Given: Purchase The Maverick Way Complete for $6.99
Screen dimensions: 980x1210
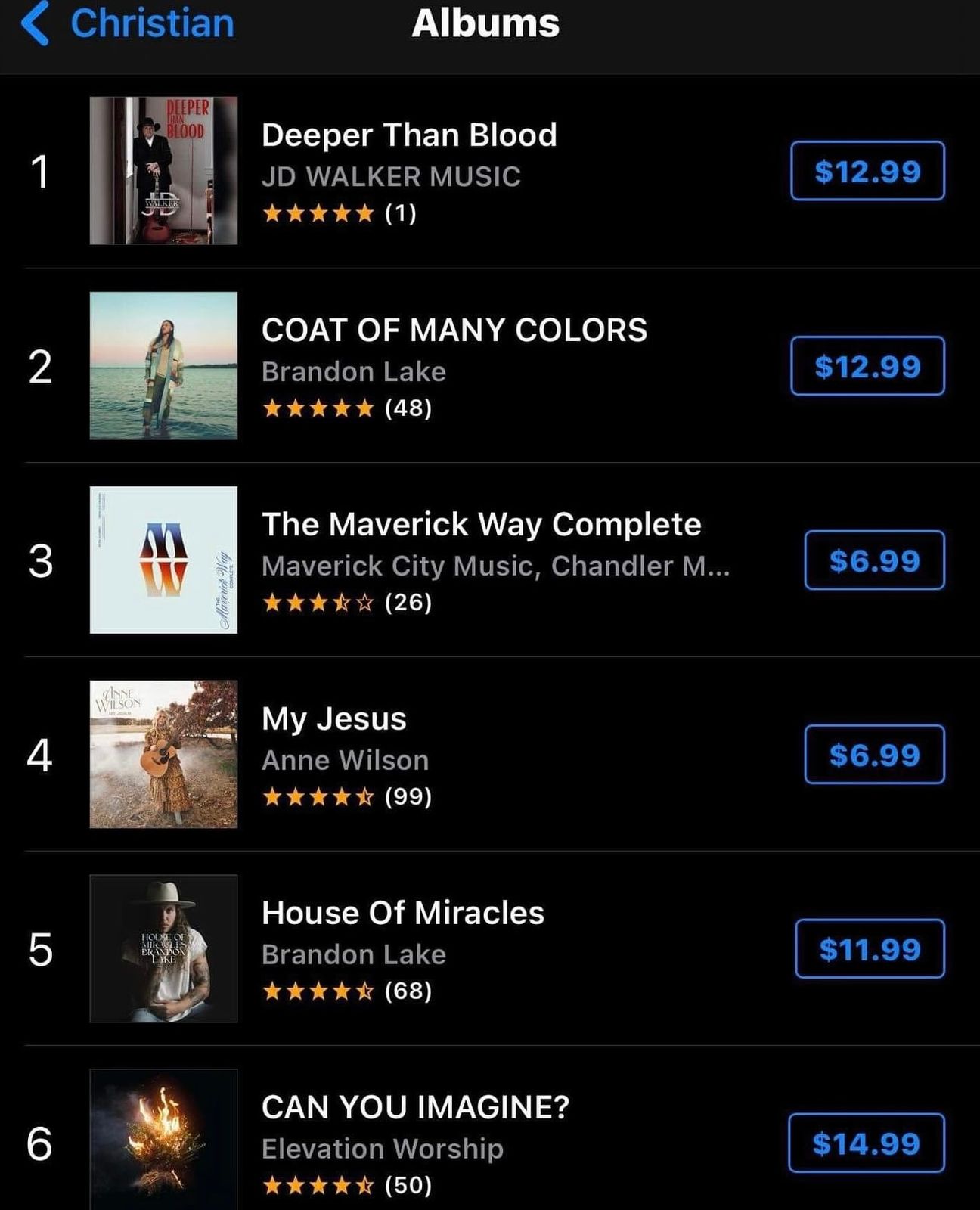Looking at the screenshot, I should tap(874, 560).
